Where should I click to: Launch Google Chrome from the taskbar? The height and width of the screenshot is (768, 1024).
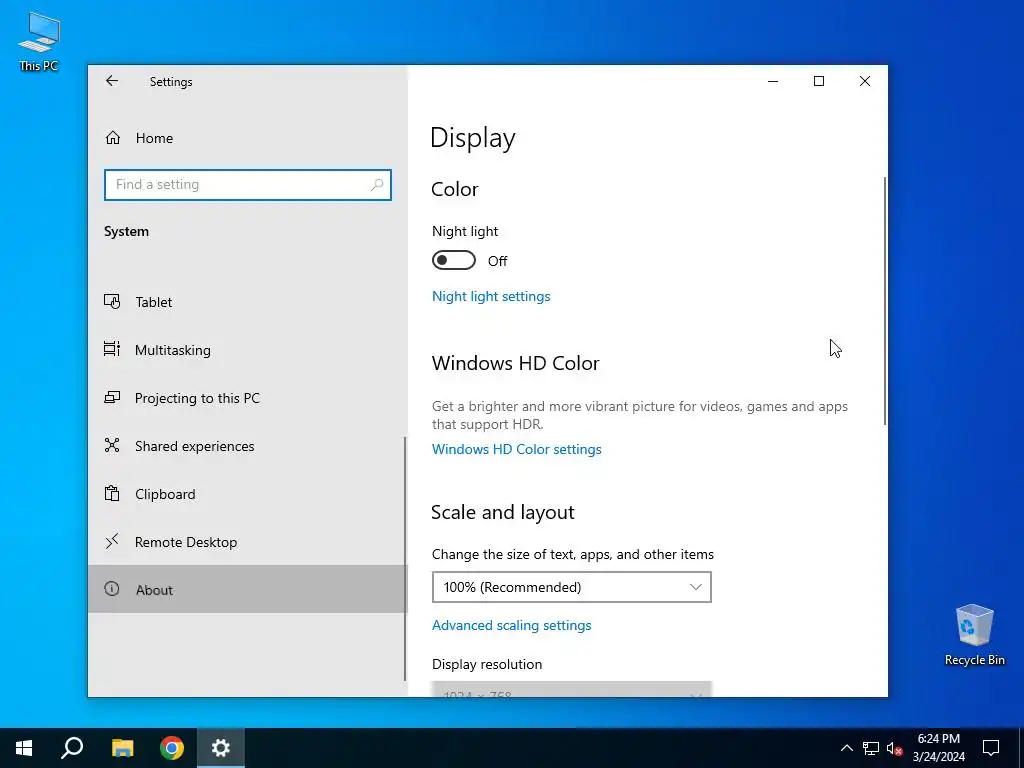click(x=172, y=748)
